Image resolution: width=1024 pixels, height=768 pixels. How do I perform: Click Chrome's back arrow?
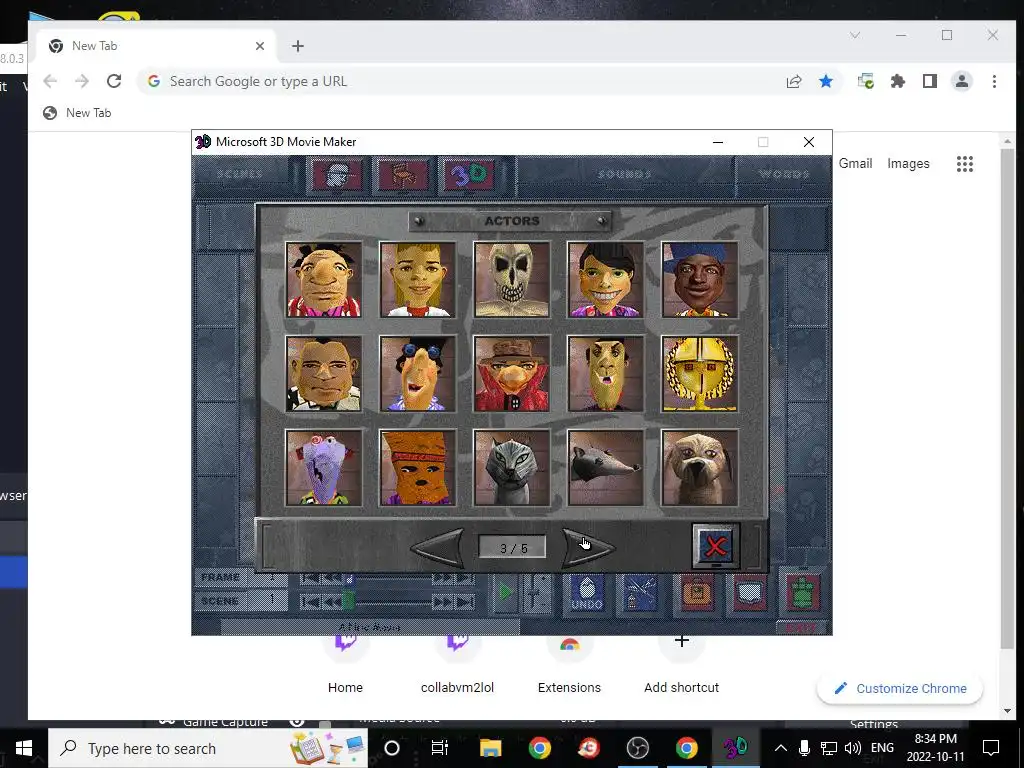click(x=50, y=81)
